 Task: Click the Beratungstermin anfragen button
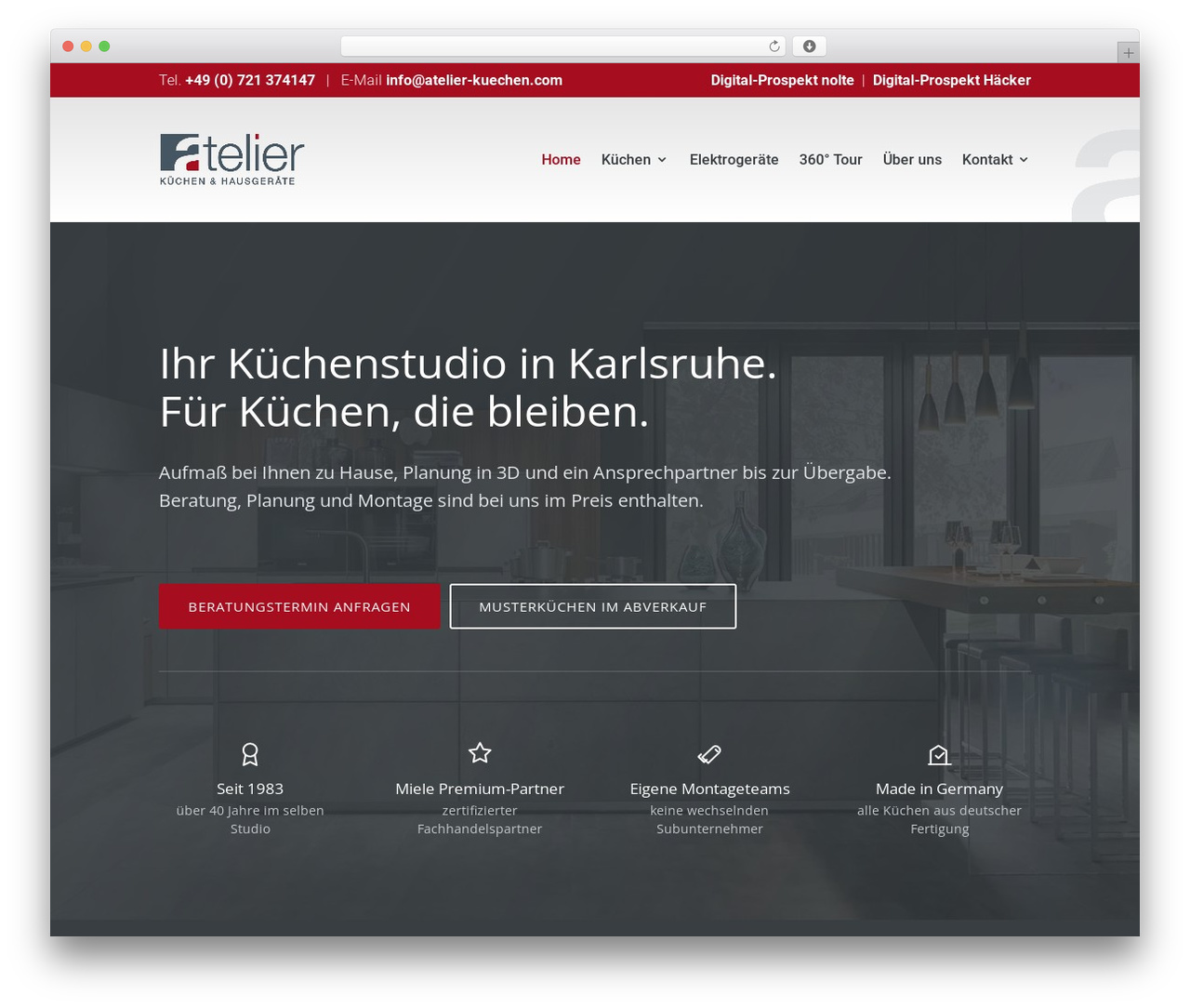(x=299, y=606)
